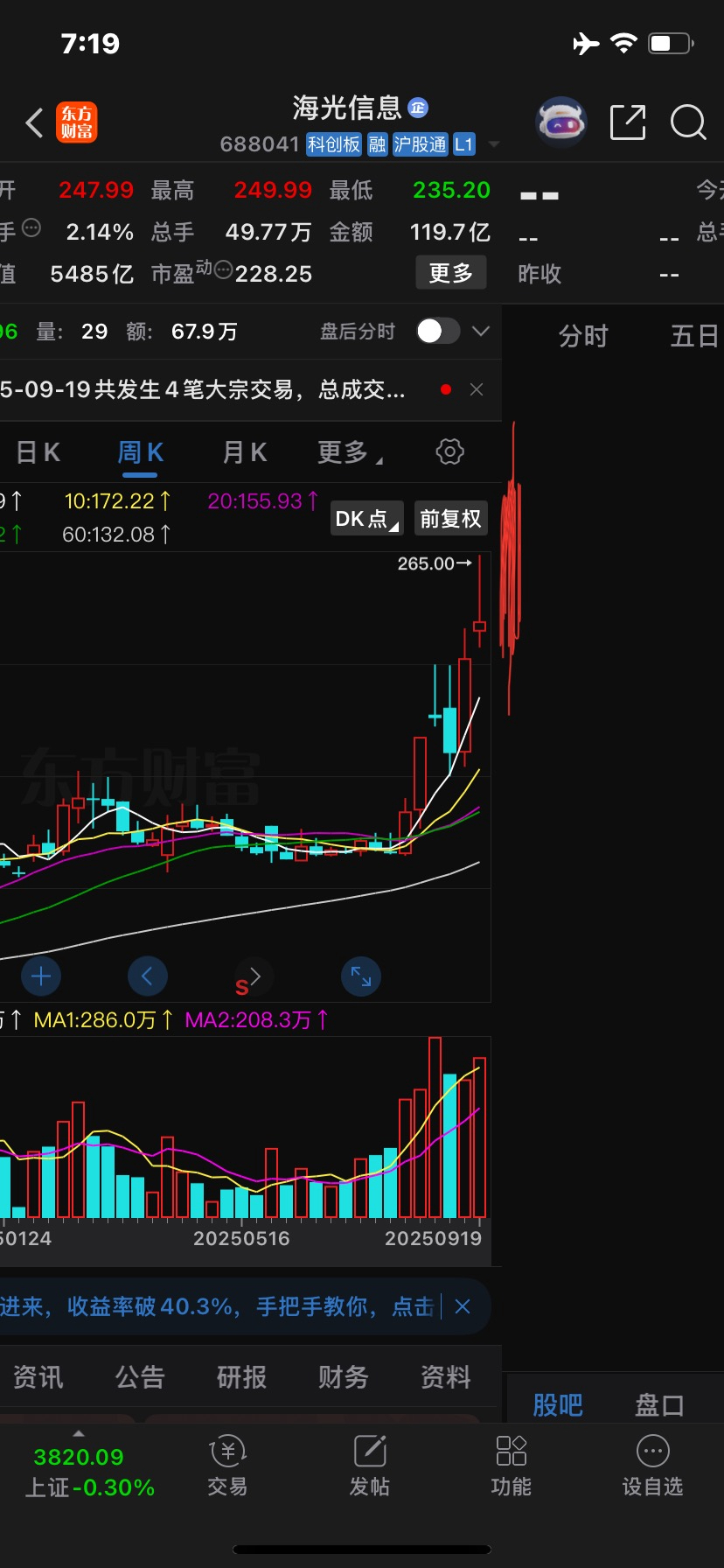The width and height of the screenshot is (724, 1568).
Task: Toggle the 盘后分时 switch
Action: point(438,331)
